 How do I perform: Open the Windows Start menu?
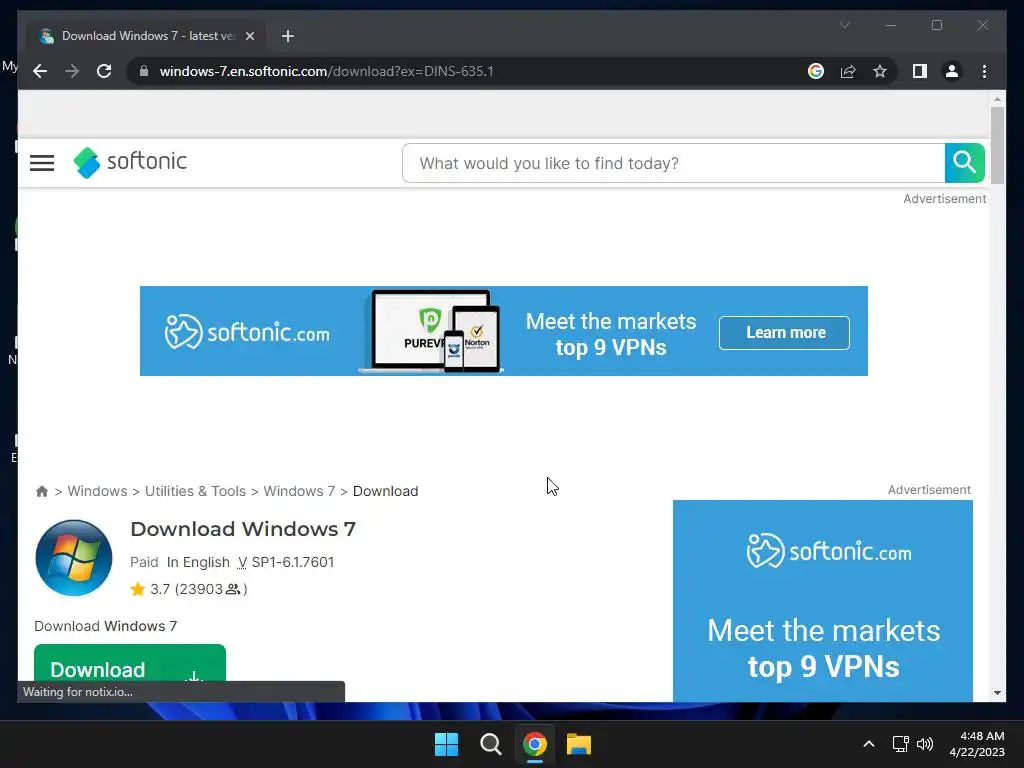447,744
